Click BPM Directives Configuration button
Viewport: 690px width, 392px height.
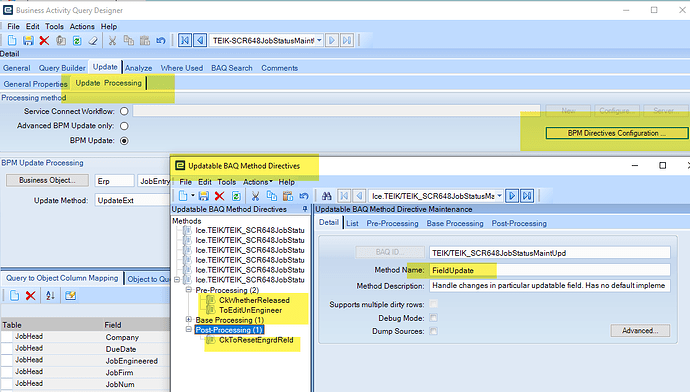coord(617,133)
